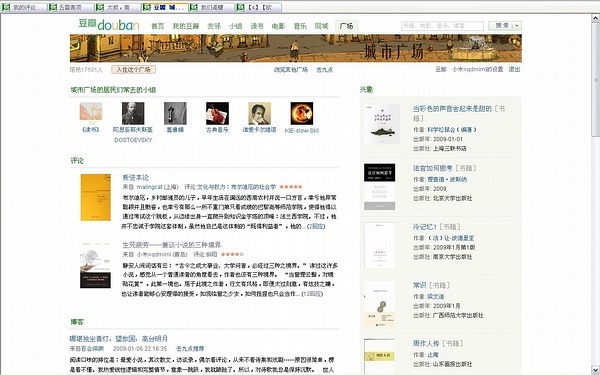
Task: Open the 豆邮 link
Action: (x=441, y=69)
